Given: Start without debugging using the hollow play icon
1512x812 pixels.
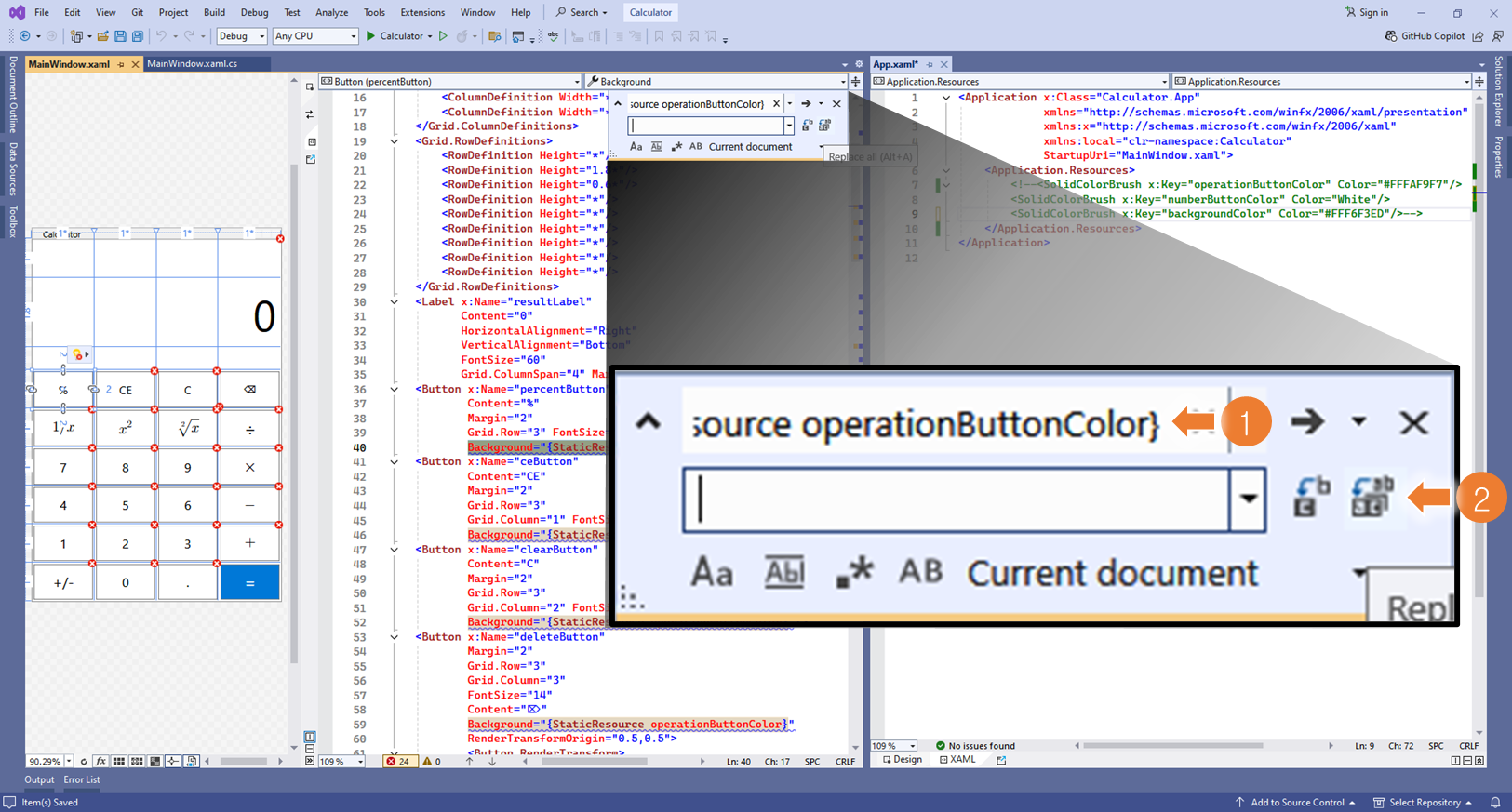Looking at the screenshot, I should tap(443, 36).
